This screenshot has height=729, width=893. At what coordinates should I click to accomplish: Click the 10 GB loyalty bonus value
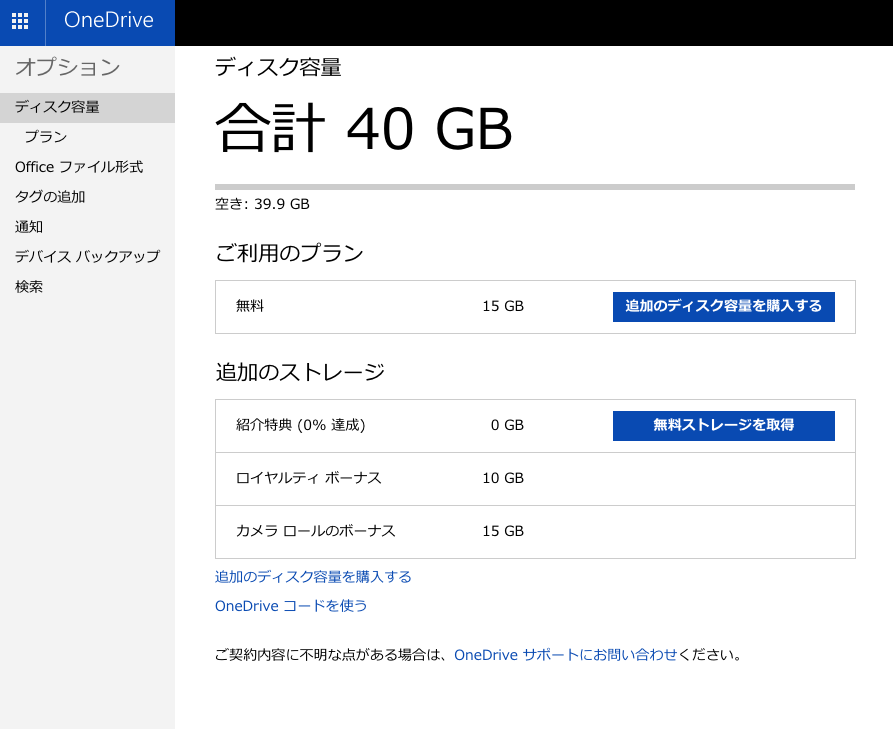503,478
